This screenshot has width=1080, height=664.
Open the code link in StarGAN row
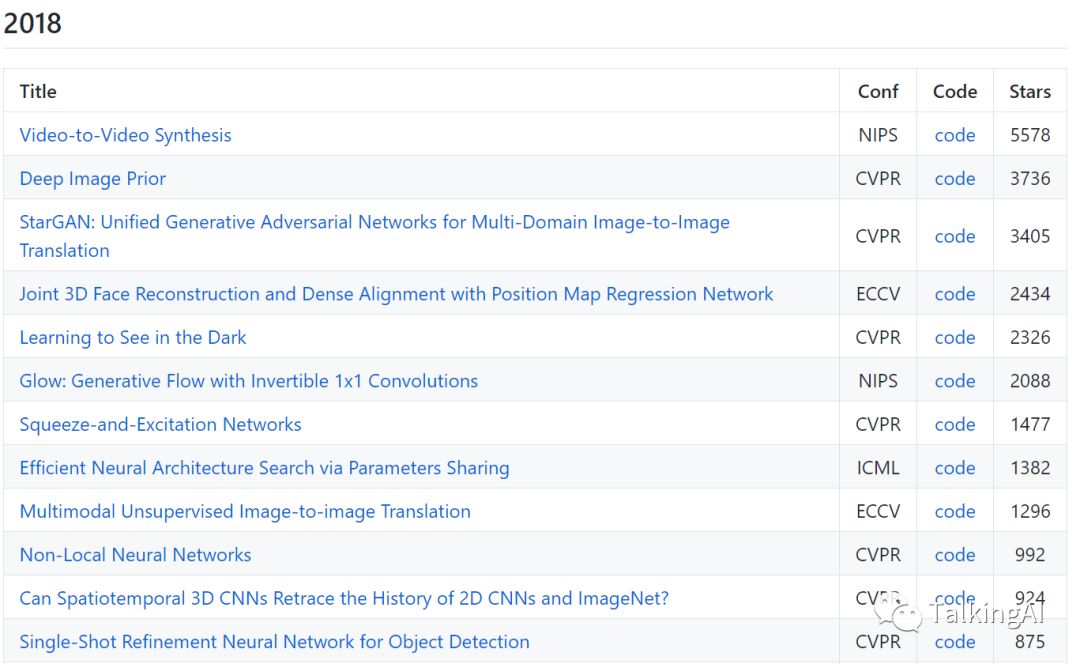(955, 237)
